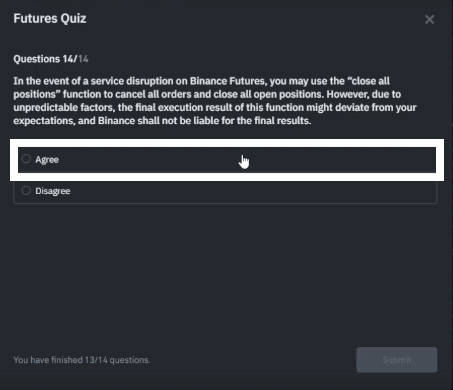Click the blank dialog area below Disagree
Image resolution: width=453 pixels, height=390 pixels.
[225, 273]
